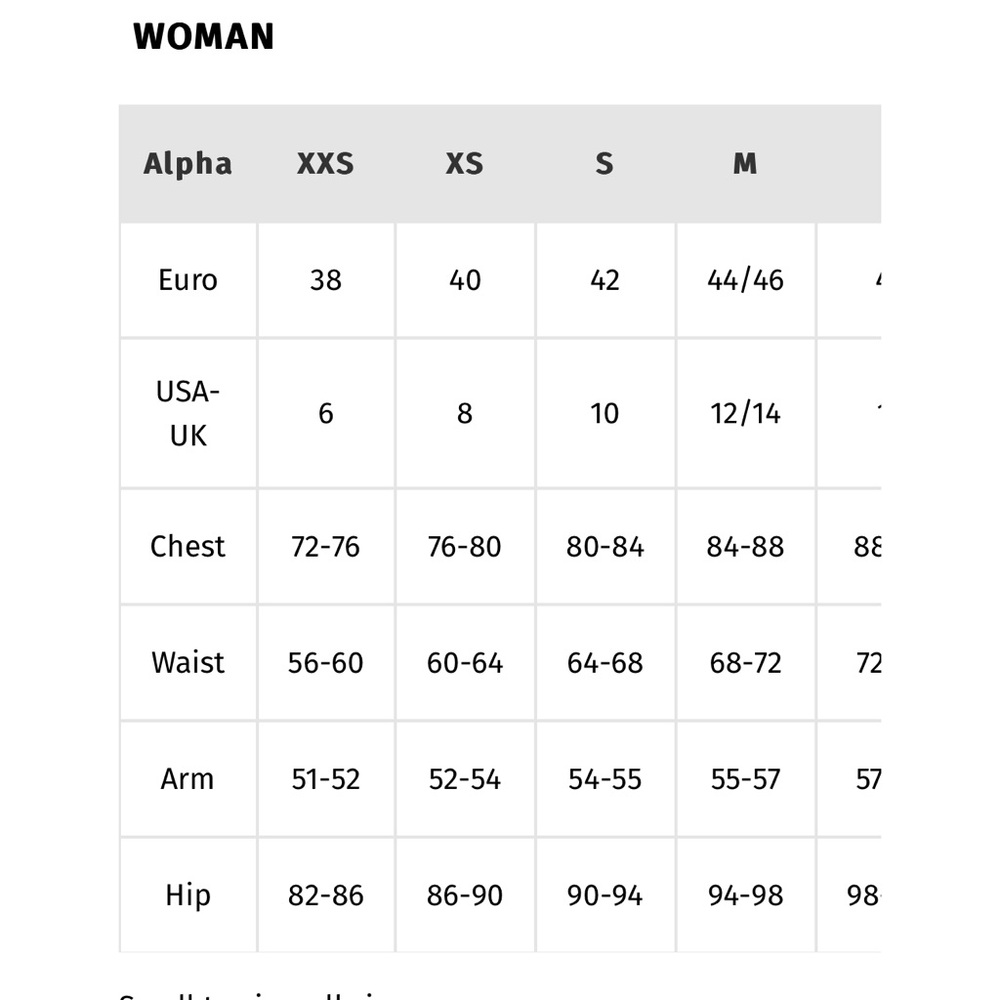The image size is (1000, 1000).
Task: Select the Waist row label
Action: (x=188, y=663)
